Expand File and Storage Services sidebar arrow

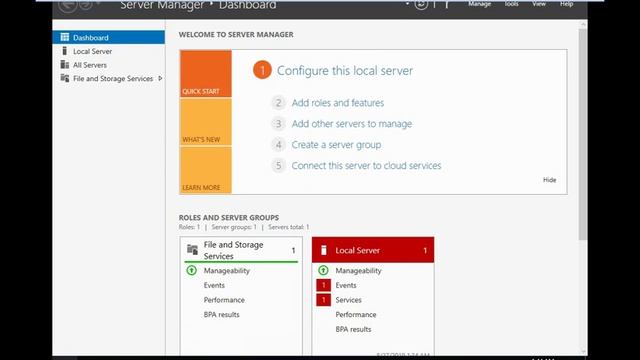click(x=160, y=78)
